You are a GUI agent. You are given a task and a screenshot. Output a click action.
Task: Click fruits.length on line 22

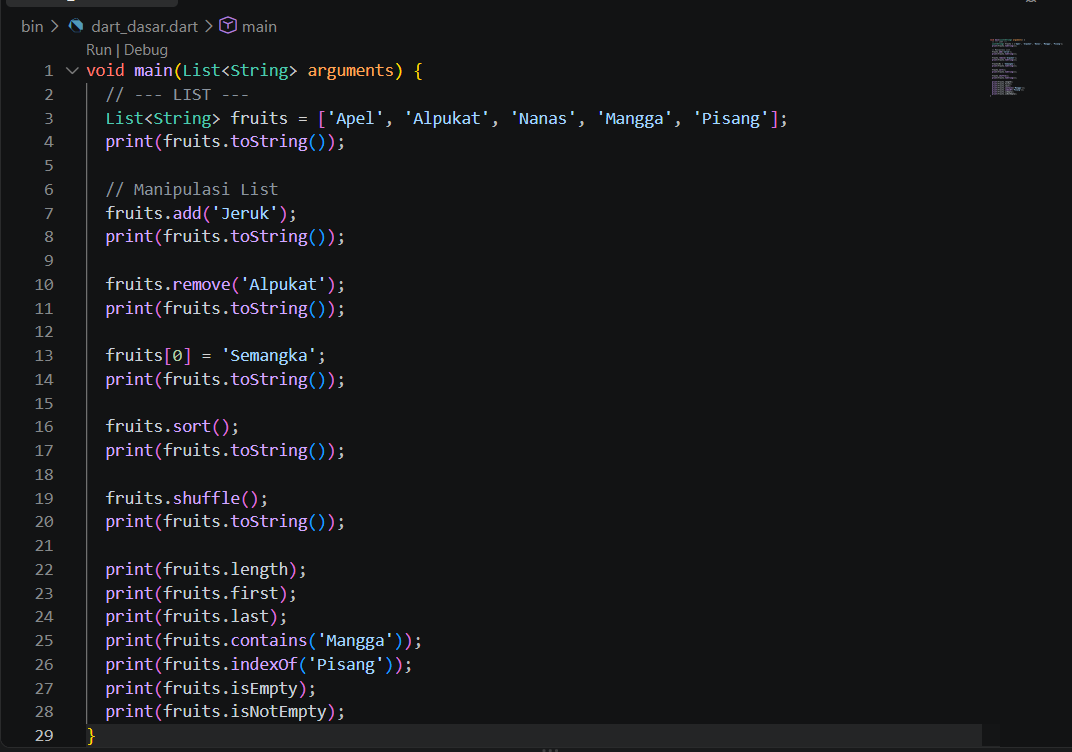coord(226,569)
